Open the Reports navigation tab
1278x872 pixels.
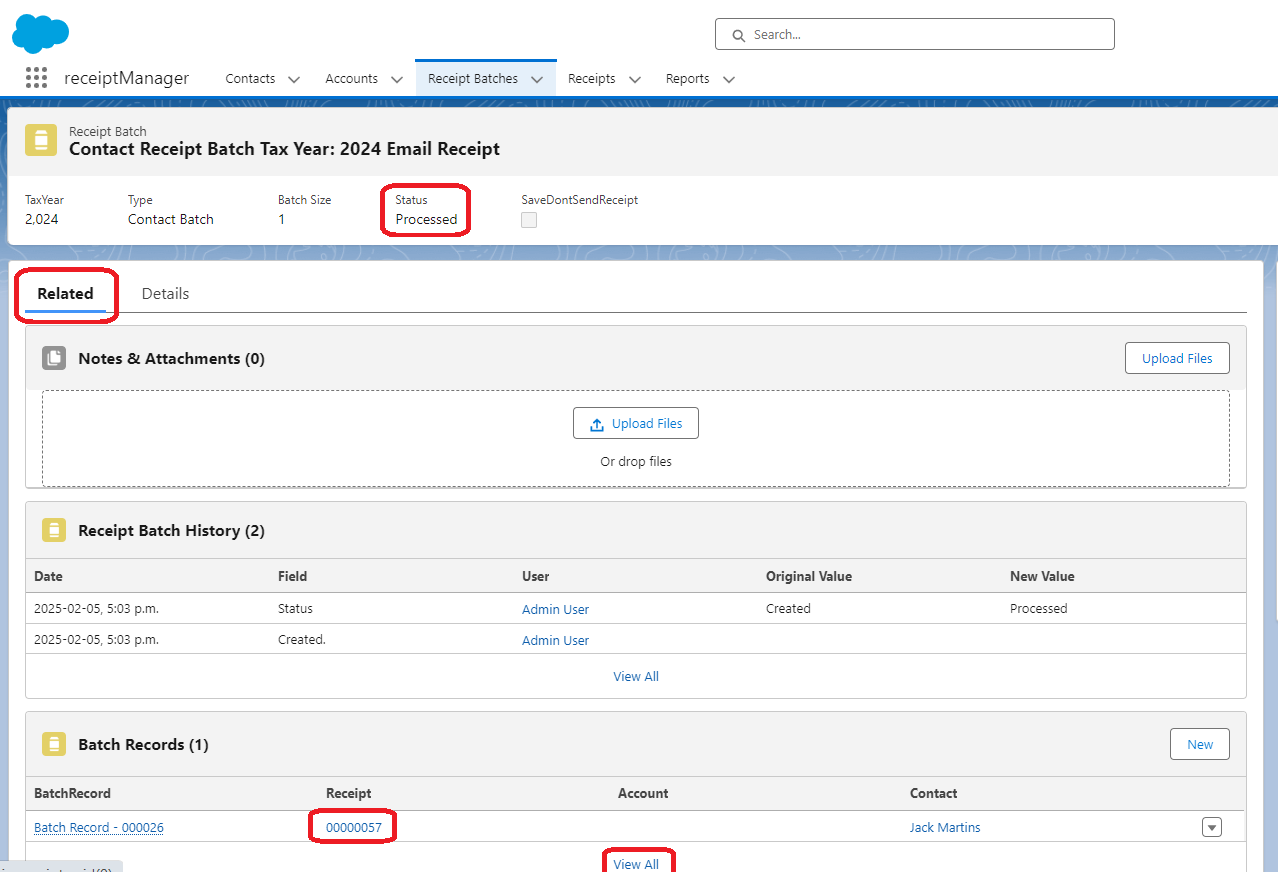[x=688, y=78]
